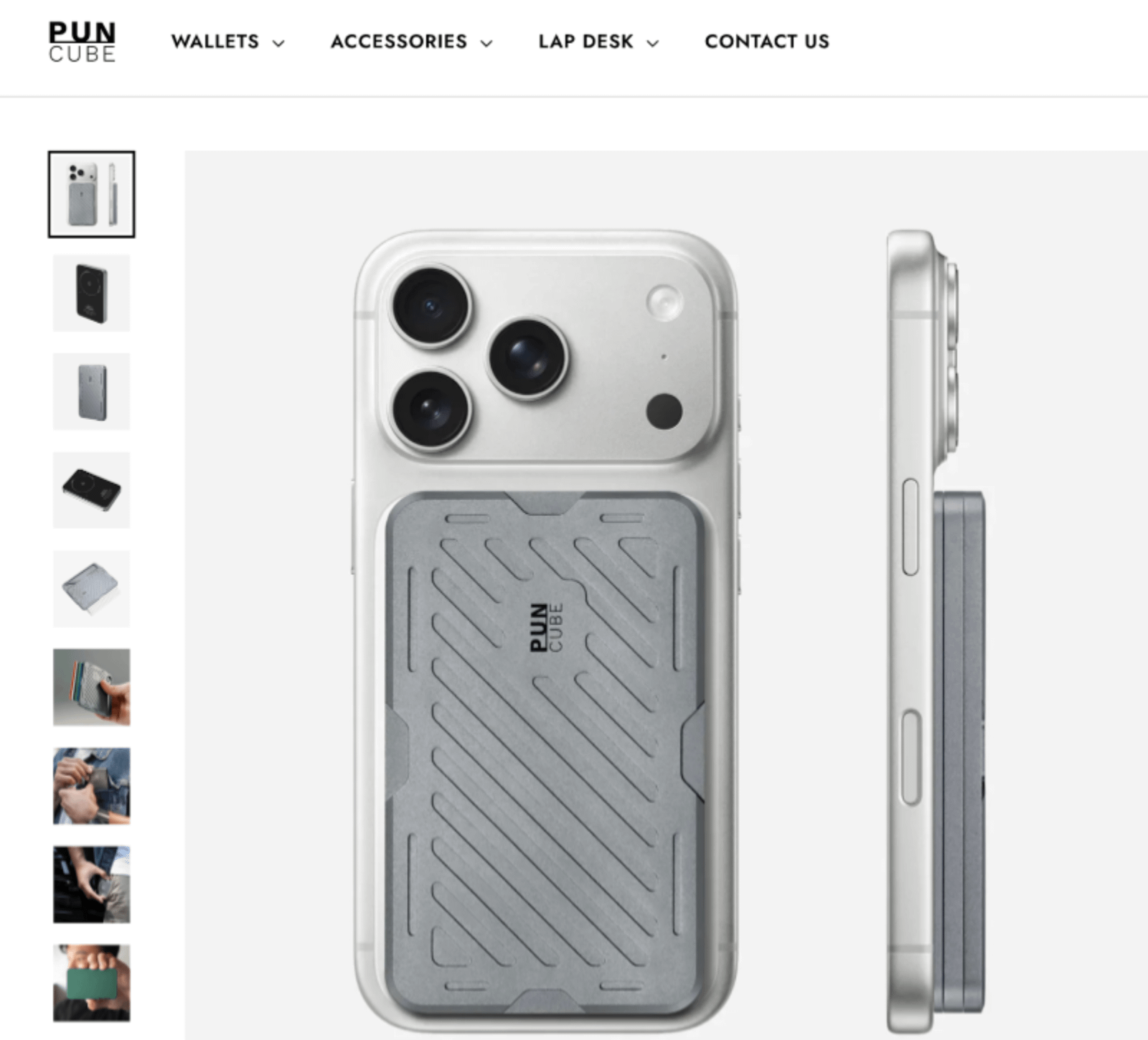Select the green card thumbnail

tap(92, 983)
